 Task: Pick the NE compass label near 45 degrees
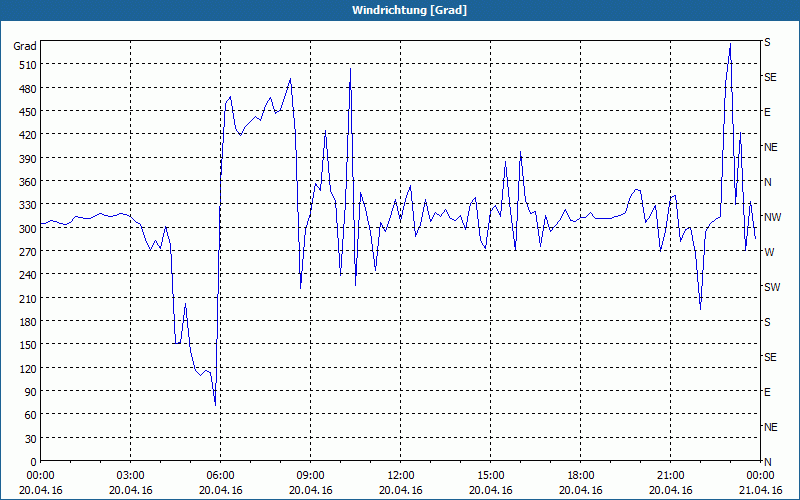point(770,427)
